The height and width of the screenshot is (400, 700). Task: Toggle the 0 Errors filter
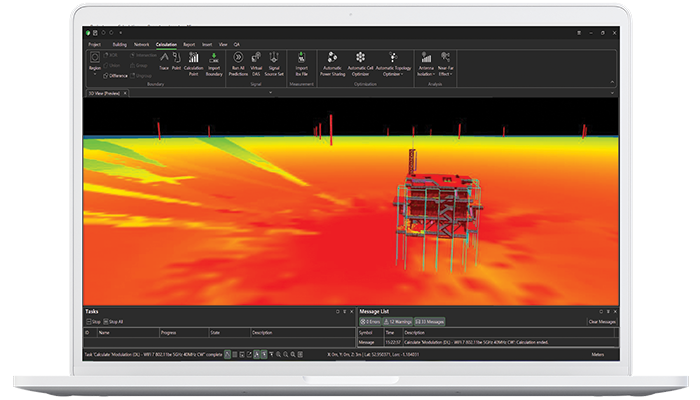pyautogui.click(x=370, y=322)
